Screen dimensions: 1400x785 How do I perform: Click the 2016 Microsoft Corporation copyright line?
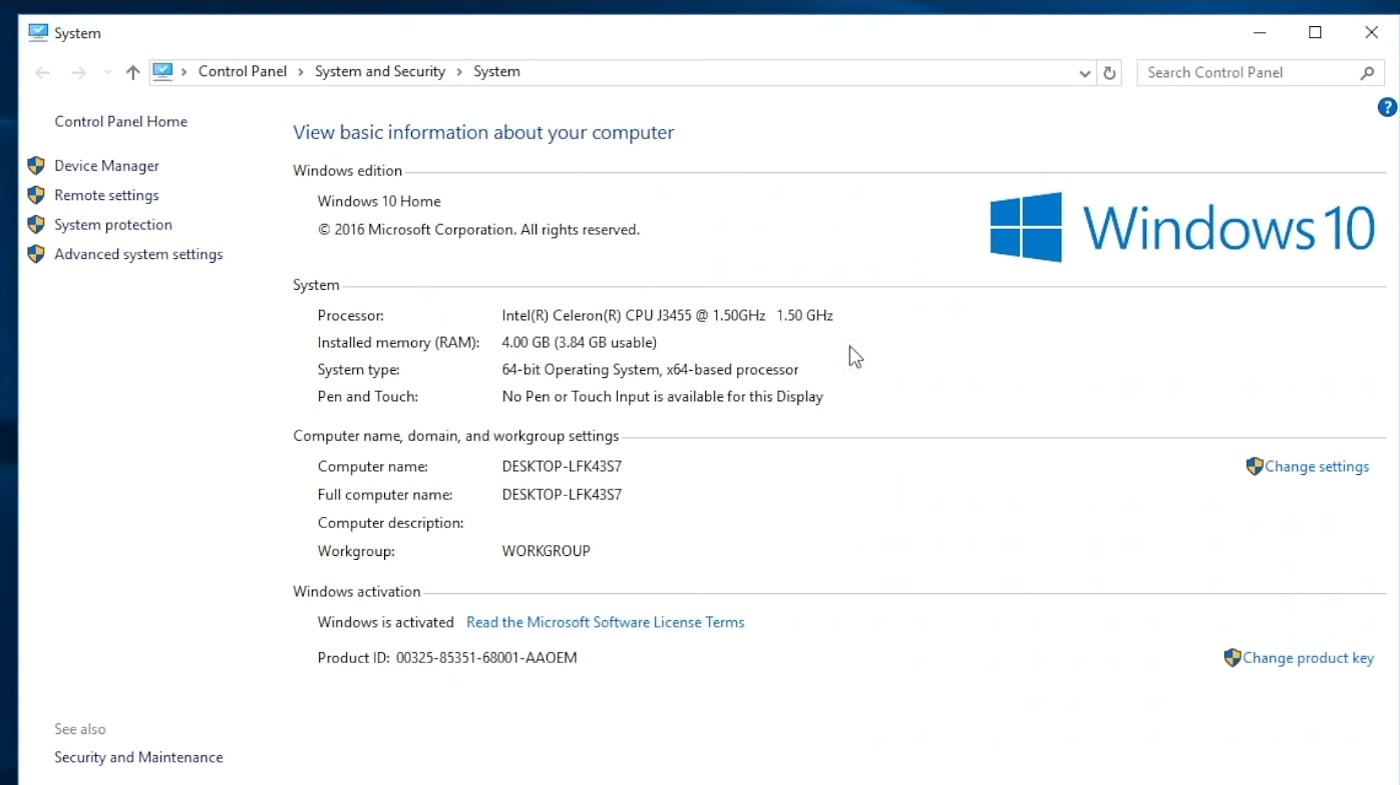tap(478, 230)
